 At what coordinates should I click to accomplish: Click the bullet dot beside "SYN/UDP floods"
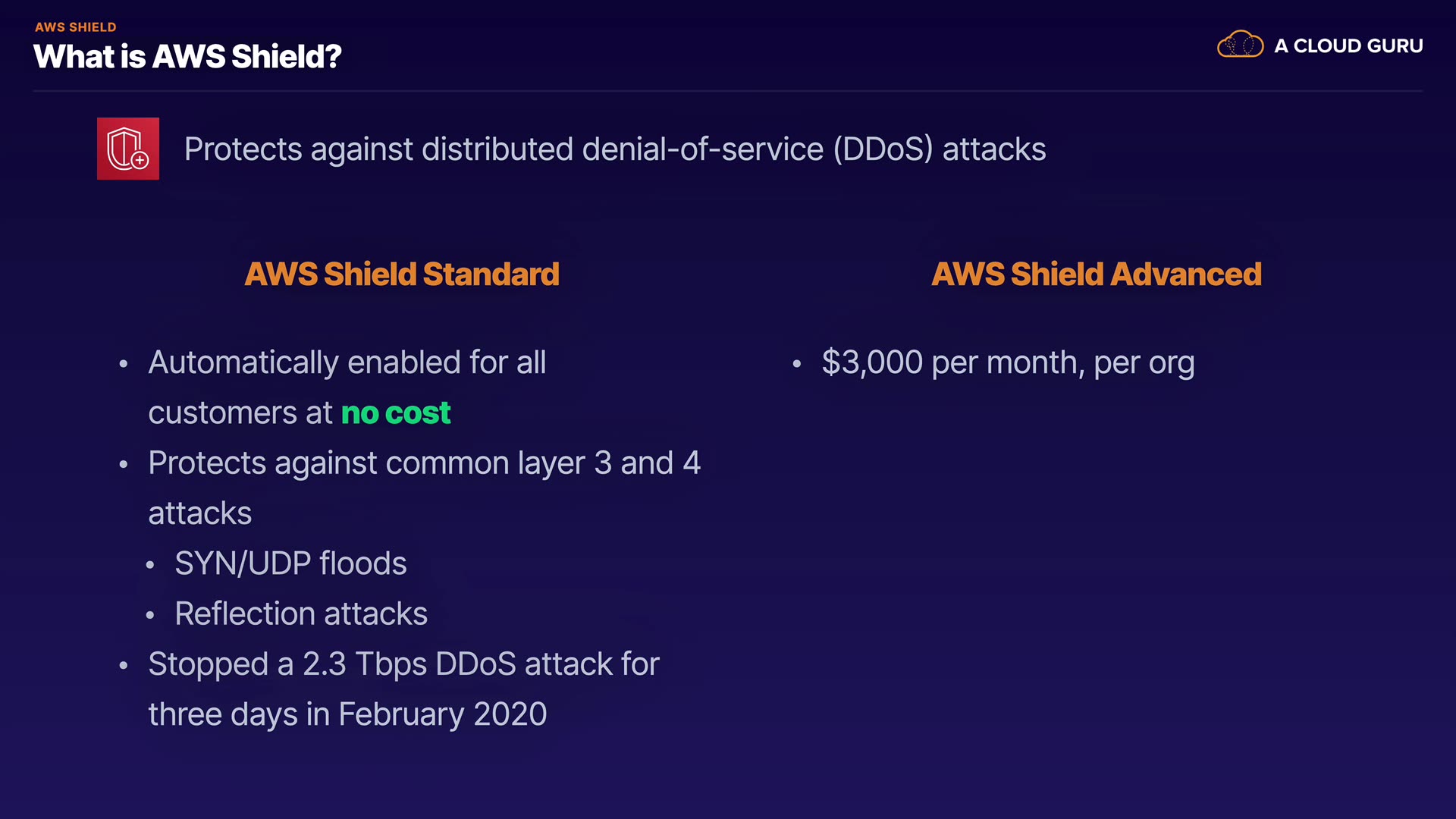(x=150, y=565)
